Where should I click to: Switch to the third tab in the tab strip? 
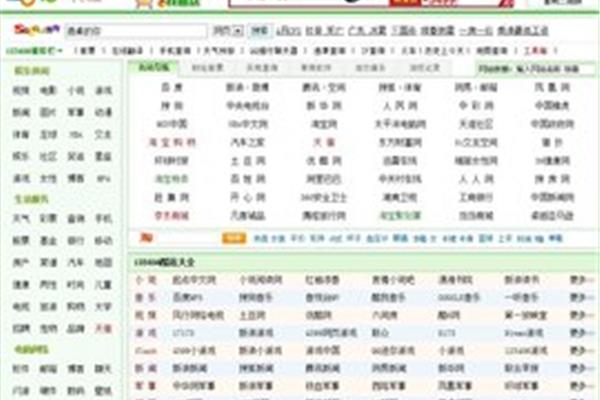262,68
